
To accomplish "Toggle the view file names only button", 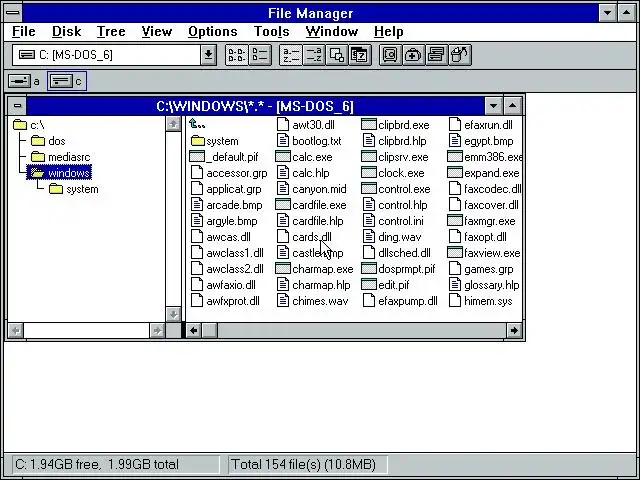I will [236, 55].
